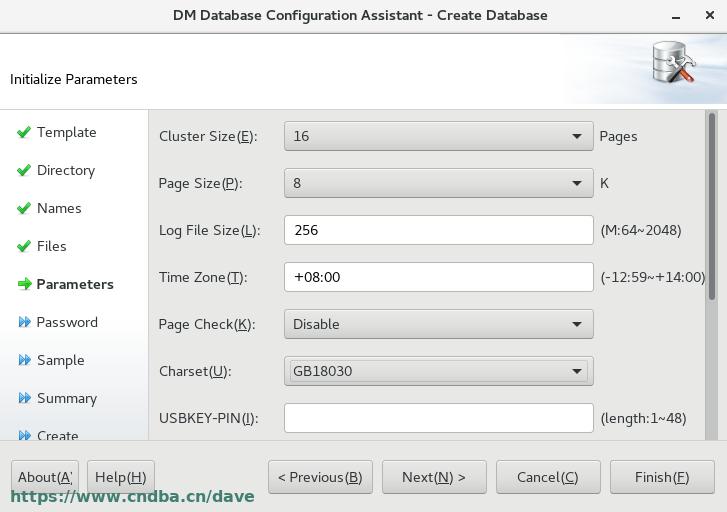The height and width of the screenshot is (512, 727).
Task: Click the green checkmark beside Files
Action: 24,246
